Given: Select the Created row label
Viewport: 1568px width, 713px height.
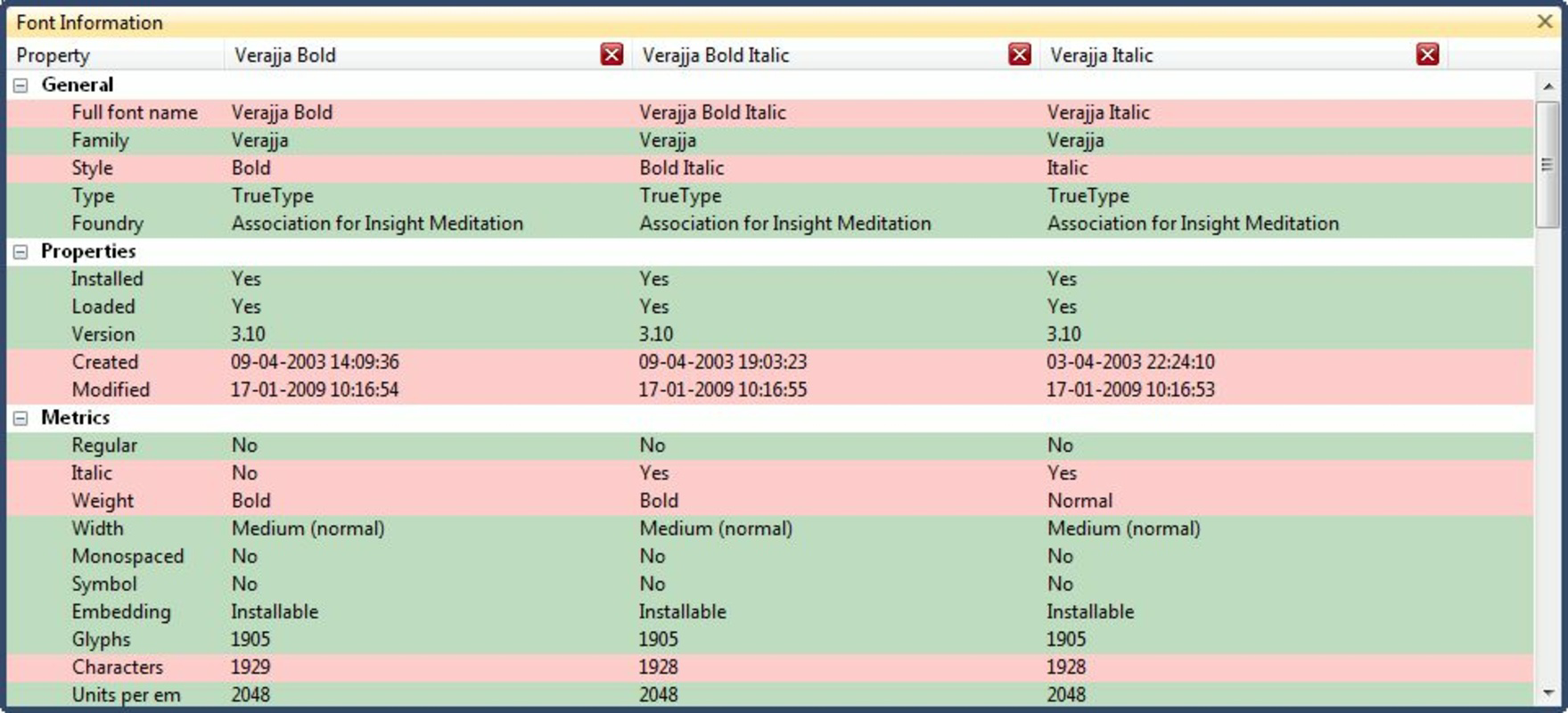Looking at the screenshot, I should [105, 362].
